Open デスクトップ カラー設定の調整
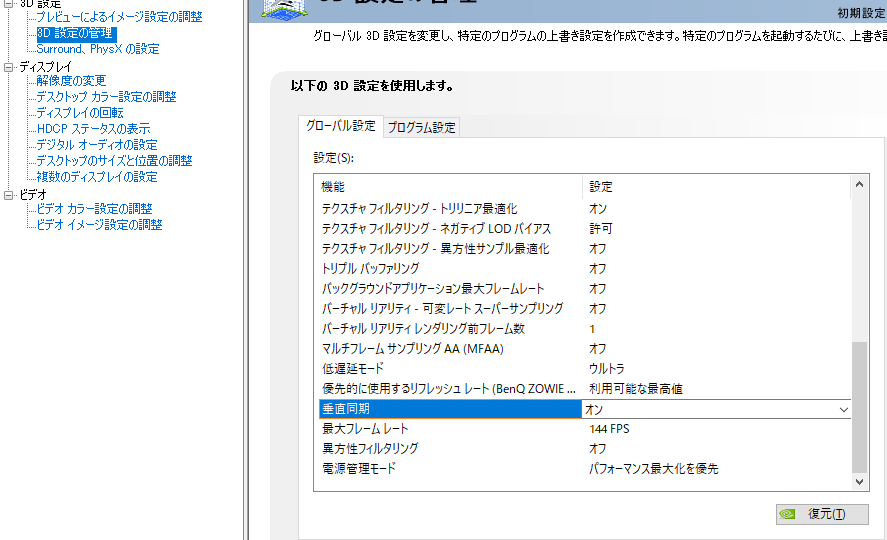887x540 pixels. coord(106,97)
